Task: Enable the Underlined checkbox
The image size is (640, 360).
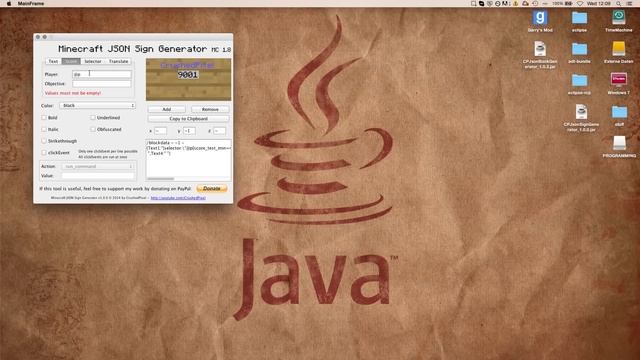Action: (x=93, y=118)
